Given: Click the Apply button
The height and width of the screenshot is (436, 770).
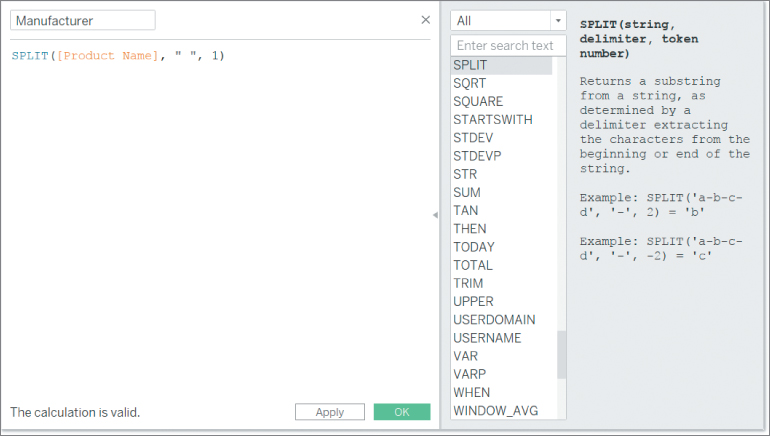Looking at the screenshot, I should pos(330,412).
